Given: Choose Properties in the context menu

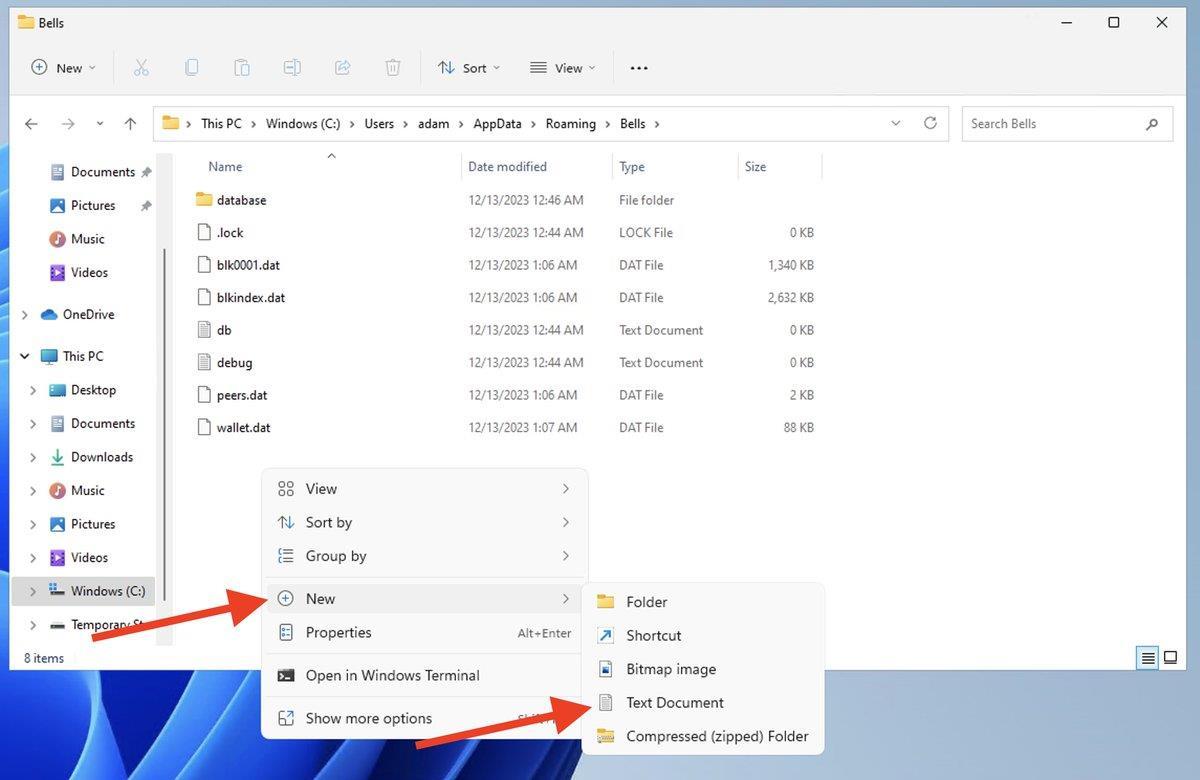Looking at the screenshot, I should point(338,633).
